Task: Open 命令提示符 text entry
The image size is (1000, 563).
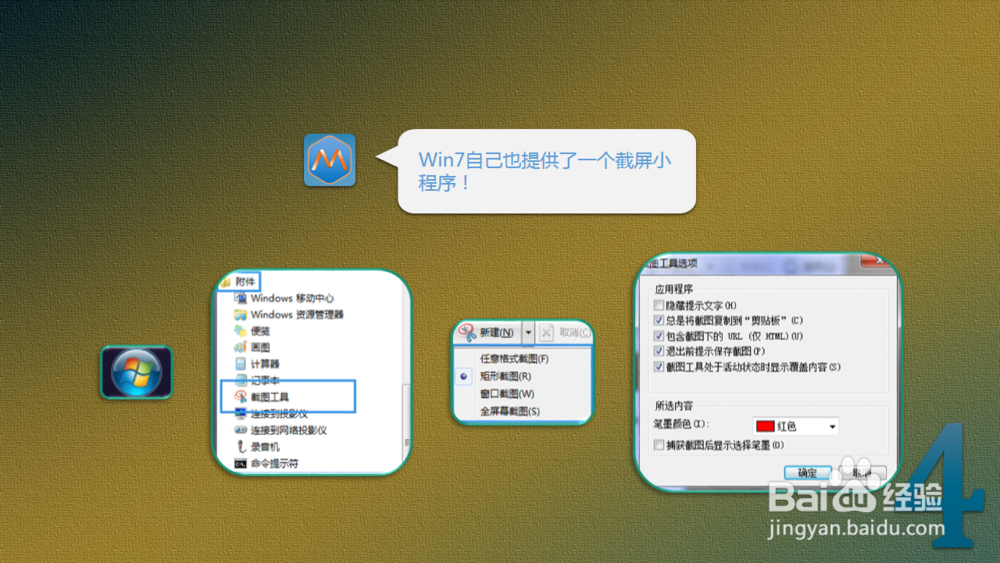Action: pyautogui.click(x=274, y=464)
